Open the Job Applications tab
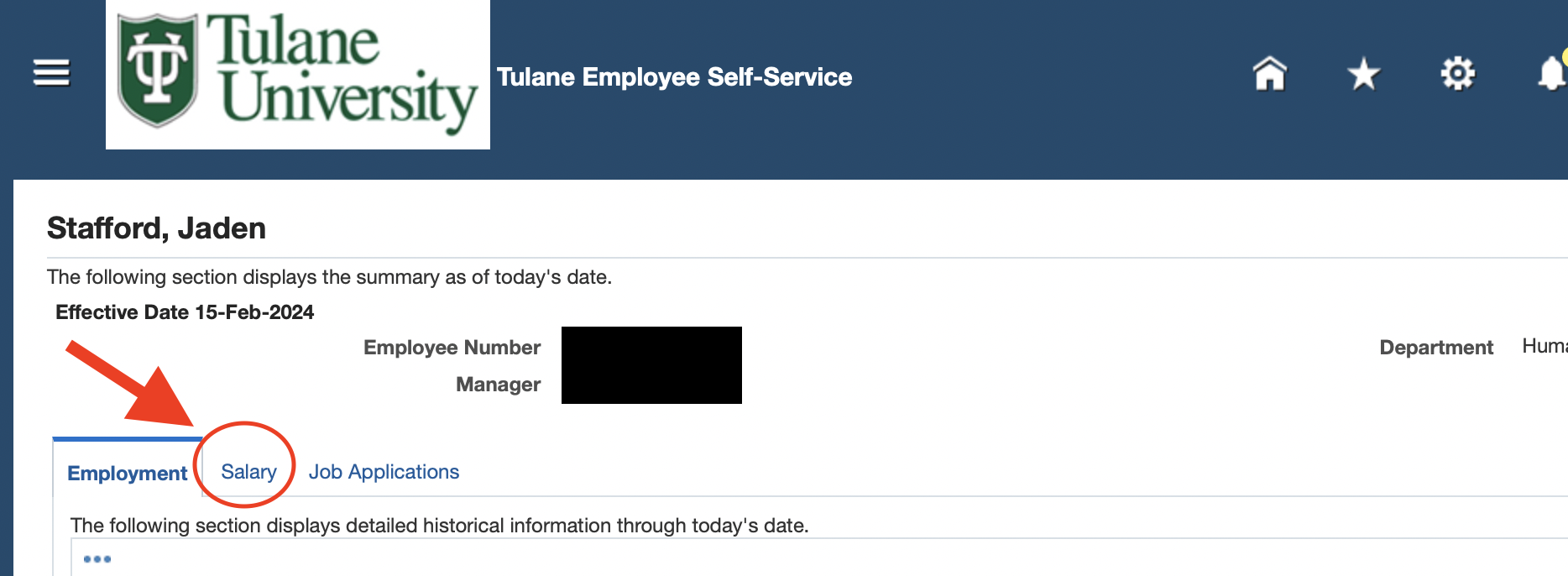 [x=384, y=472]
